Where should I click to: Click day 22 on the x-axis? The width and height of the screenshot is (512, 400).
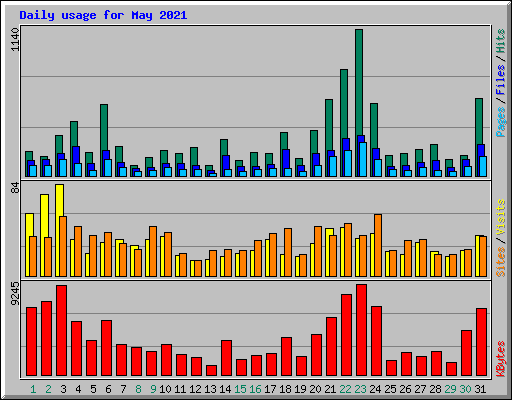click(x=345, y=389)
